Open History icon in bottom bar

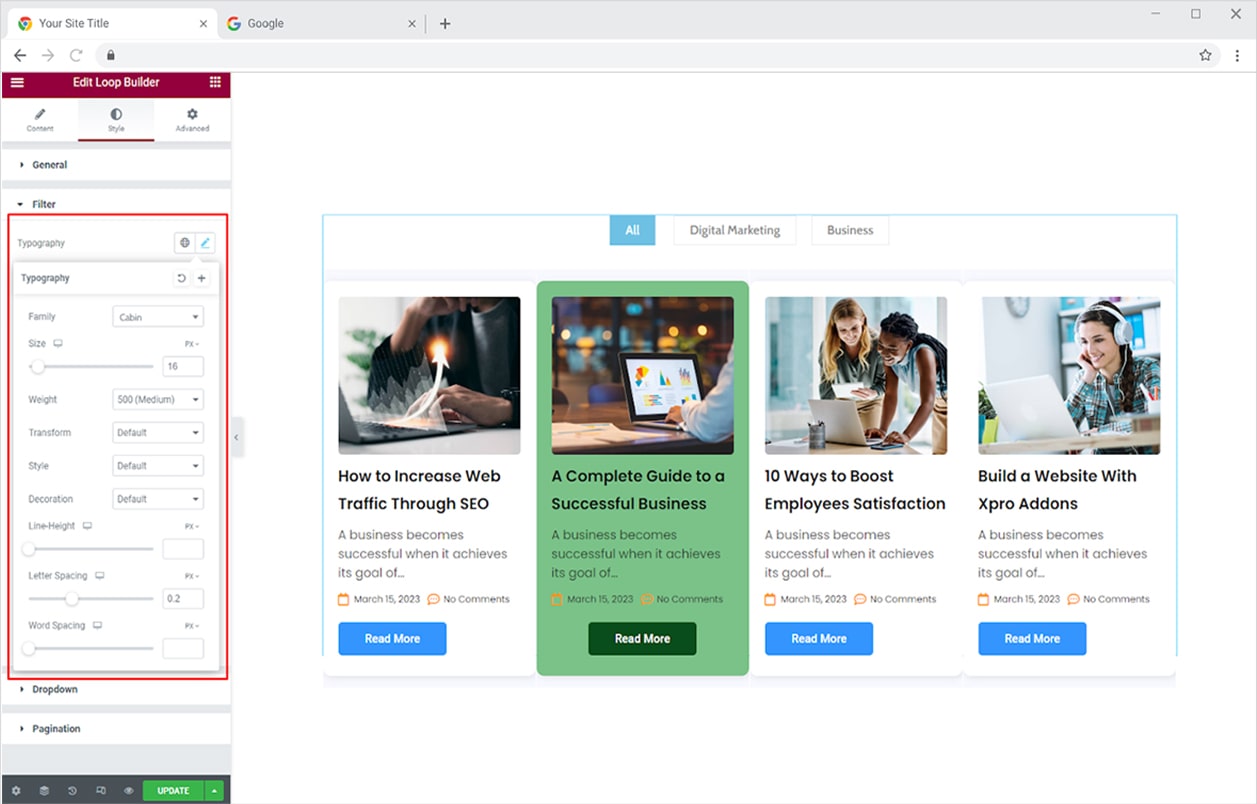point(72,790)
